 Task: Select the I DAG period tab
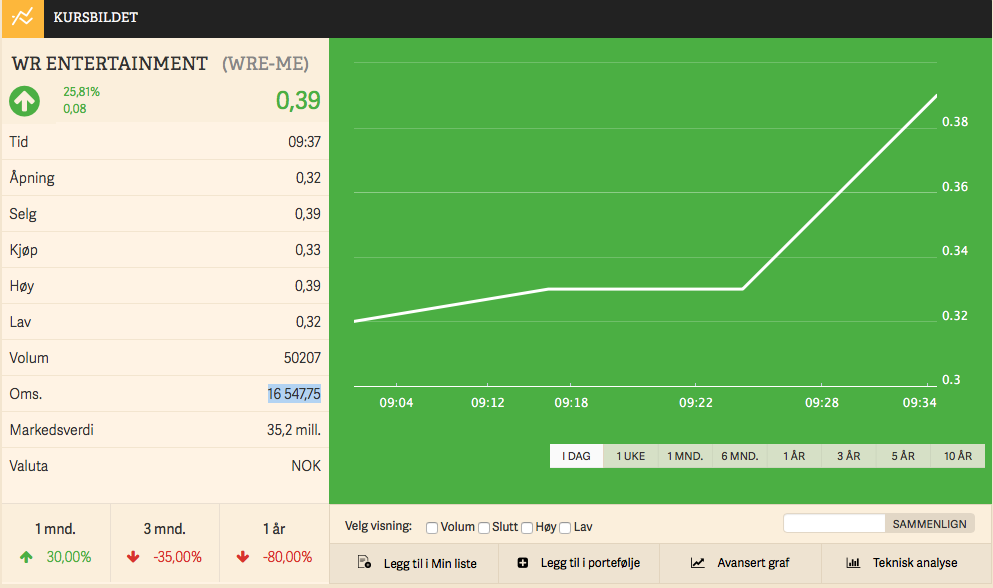pos(576,456)
